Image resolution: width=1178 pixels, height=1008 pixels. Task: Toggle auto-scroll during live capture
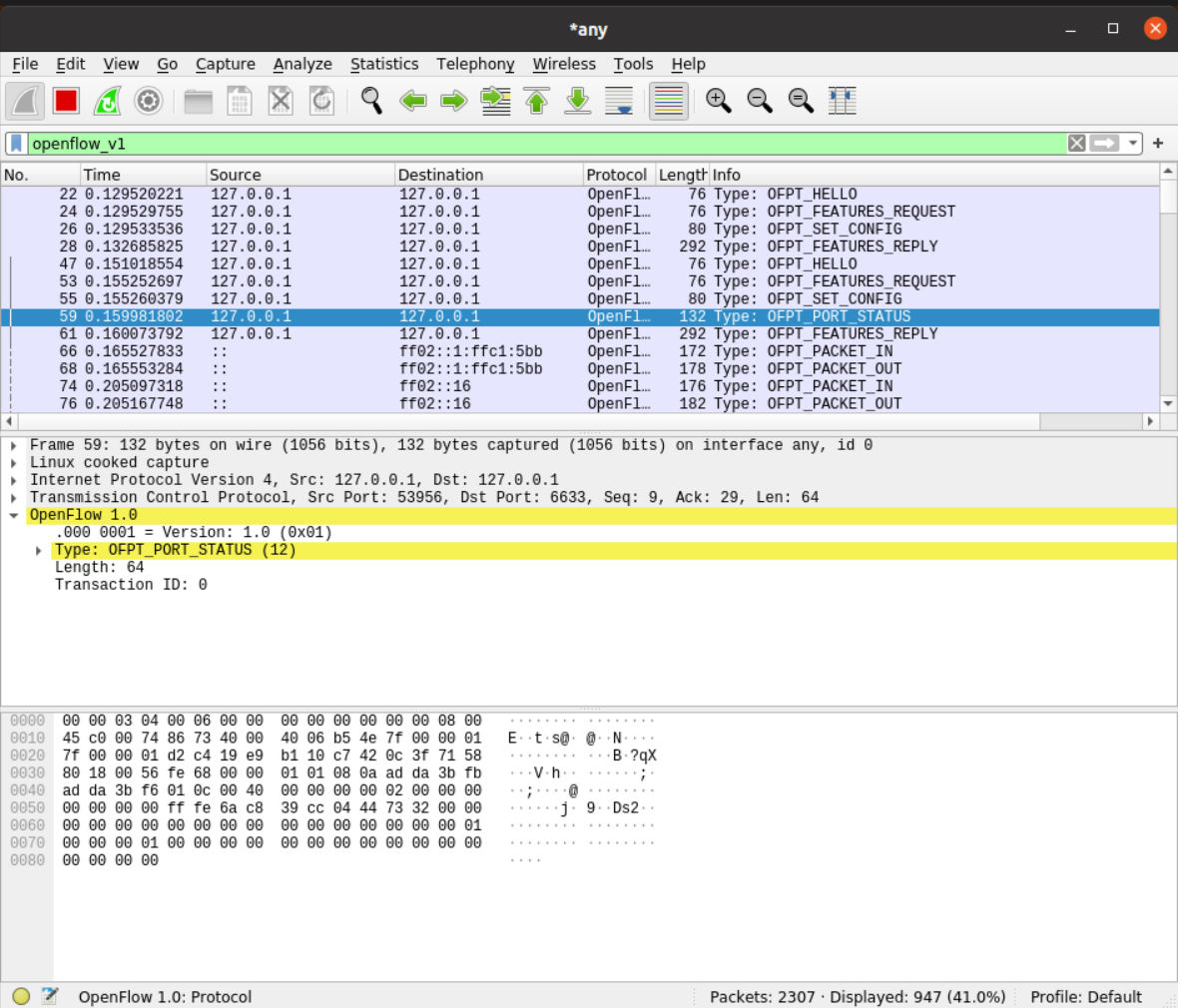pos(619,101)
